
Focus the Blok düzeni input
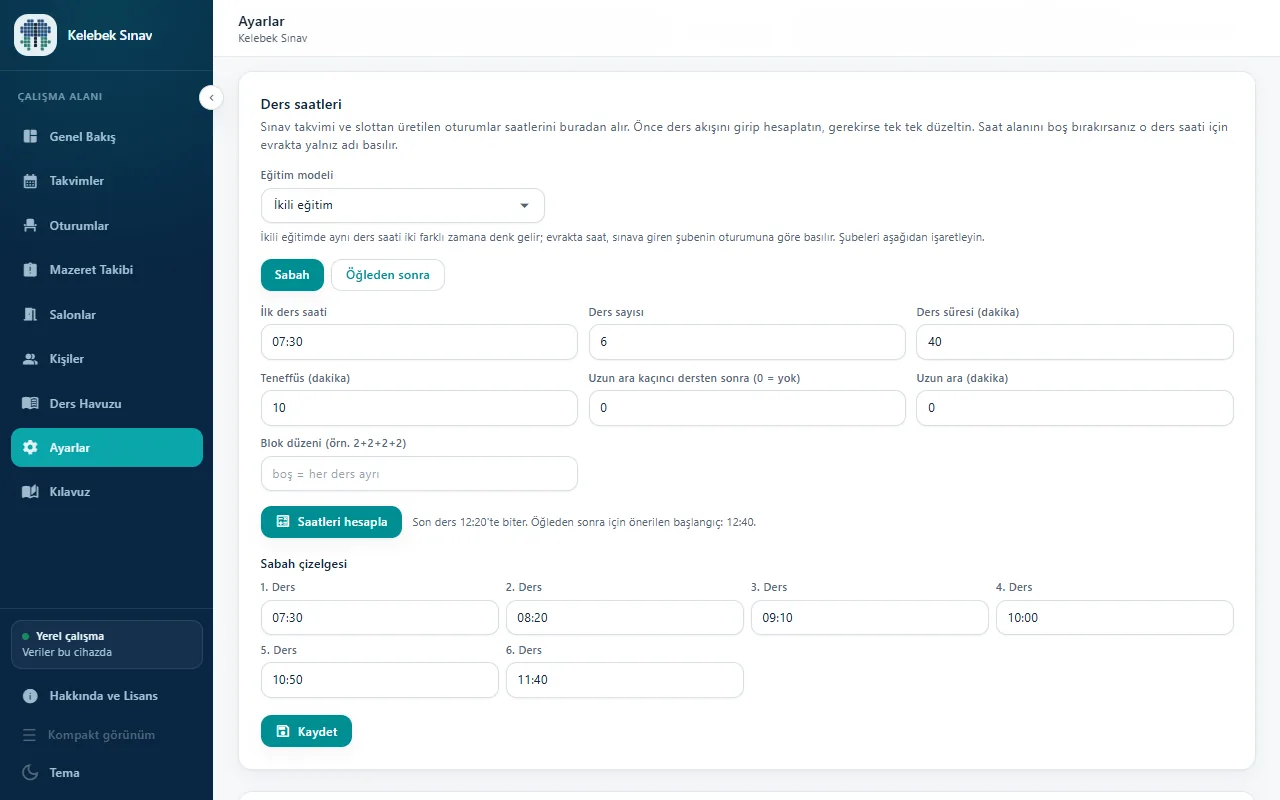coord(419,474)
